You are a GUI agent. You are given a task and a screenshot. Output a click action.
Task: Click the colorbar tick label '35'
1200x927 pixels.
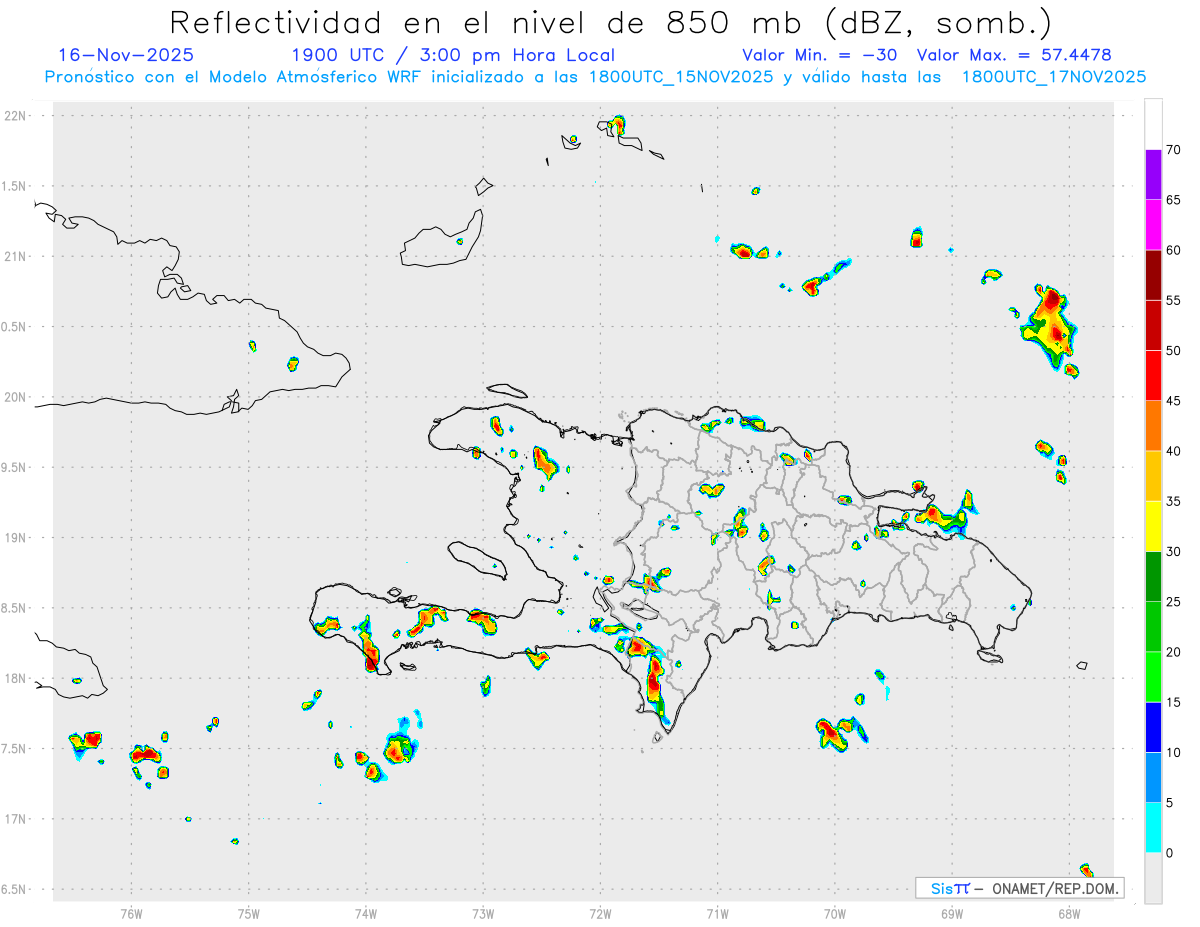[1174, 501]
